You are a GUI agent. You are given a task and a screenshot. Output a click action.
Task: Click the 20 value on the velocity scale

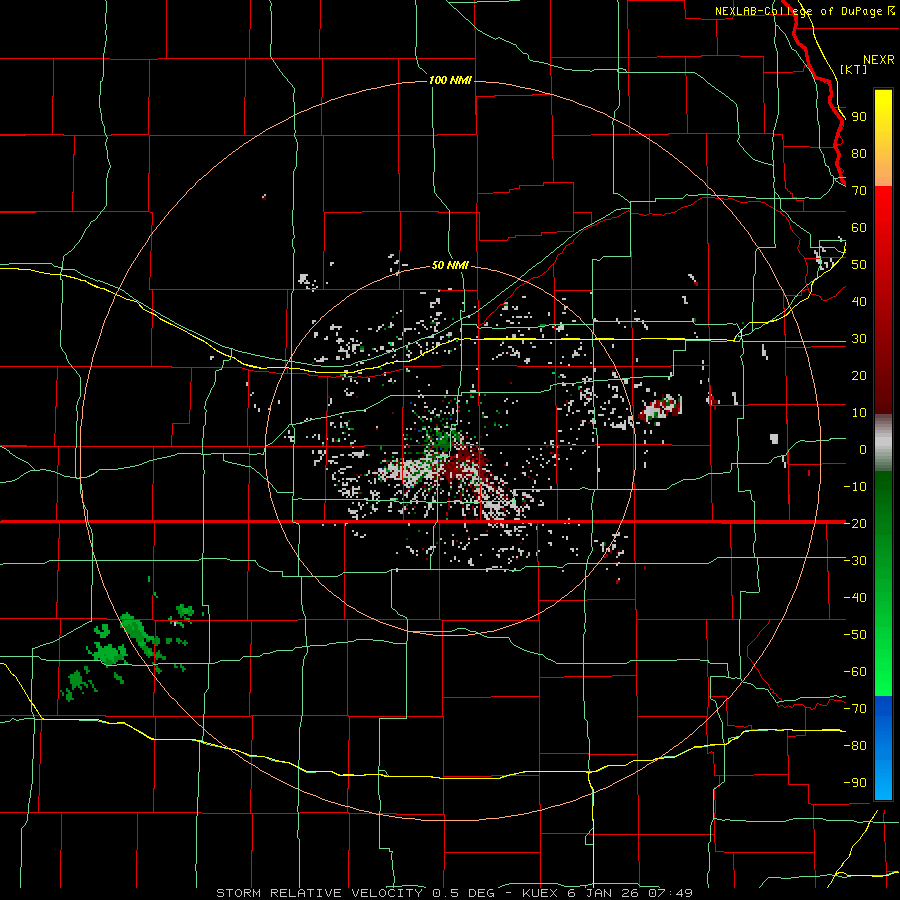(x=859, y=375)
